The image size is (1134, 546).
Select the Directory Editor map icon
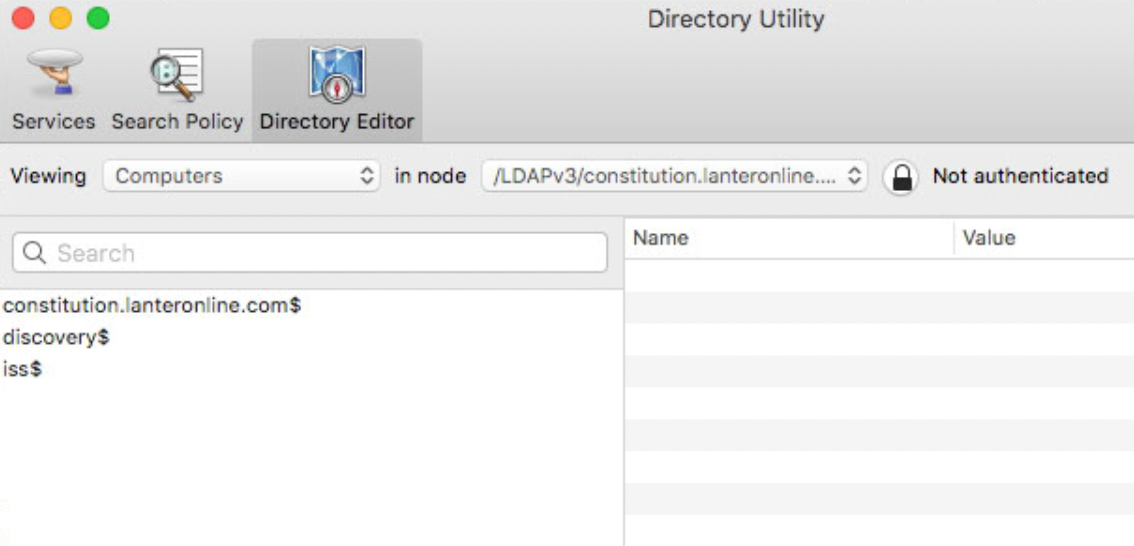(x=337, y=74)
